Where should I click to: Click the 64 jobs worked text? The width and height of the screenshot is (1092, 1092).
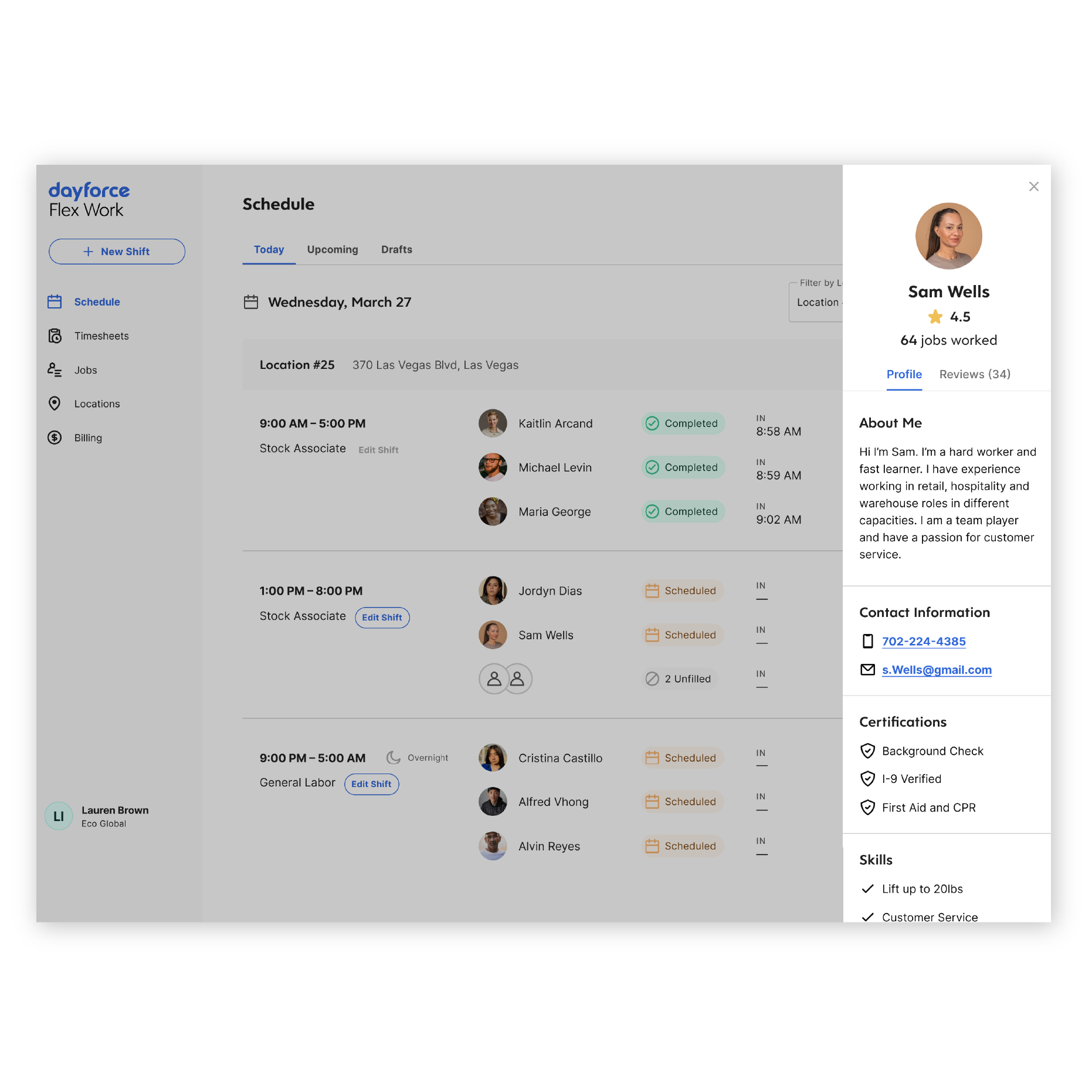point(949,341)
